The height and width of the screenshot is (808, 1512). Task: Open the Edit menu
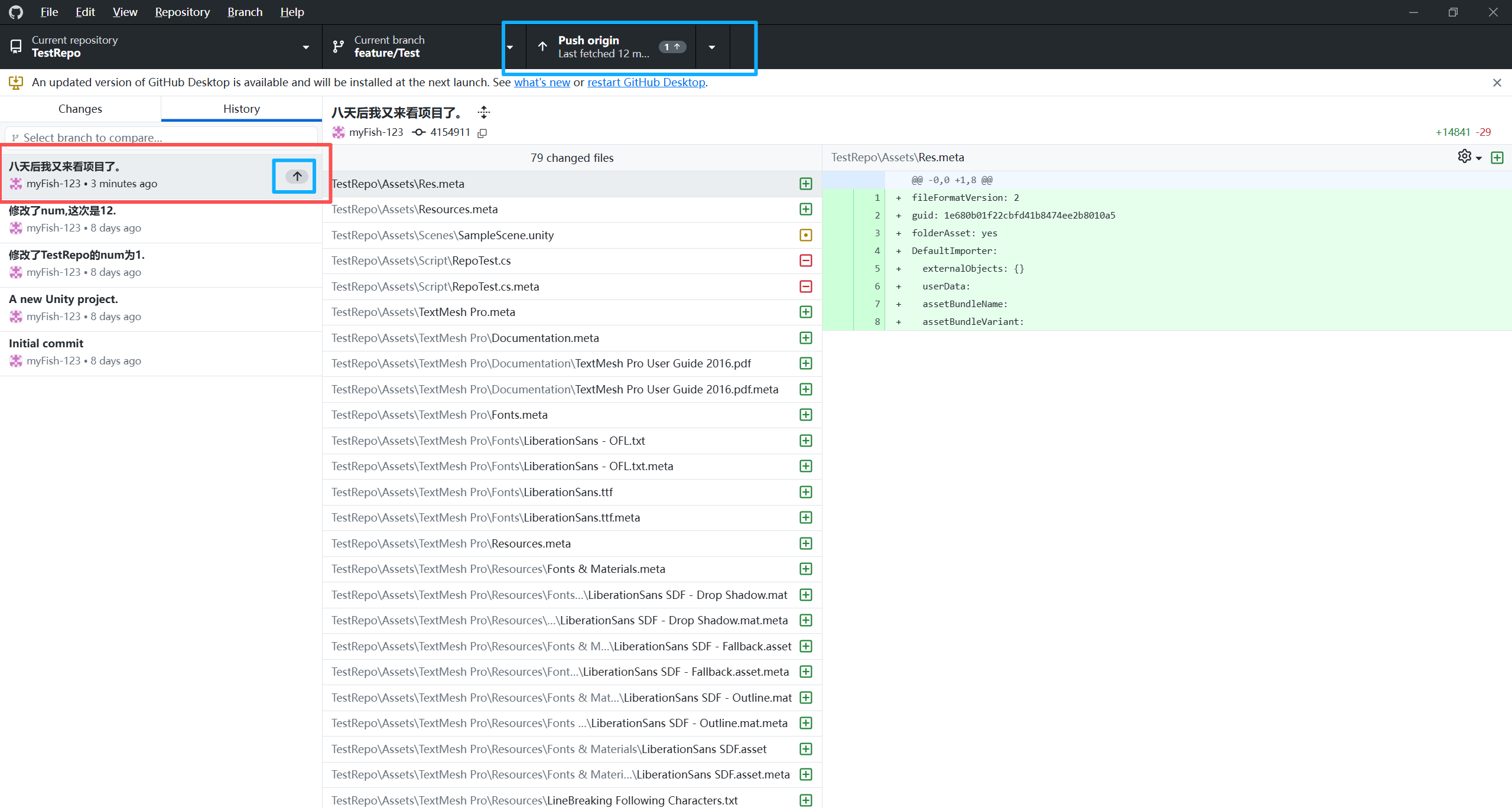click(x=85, y=12)
